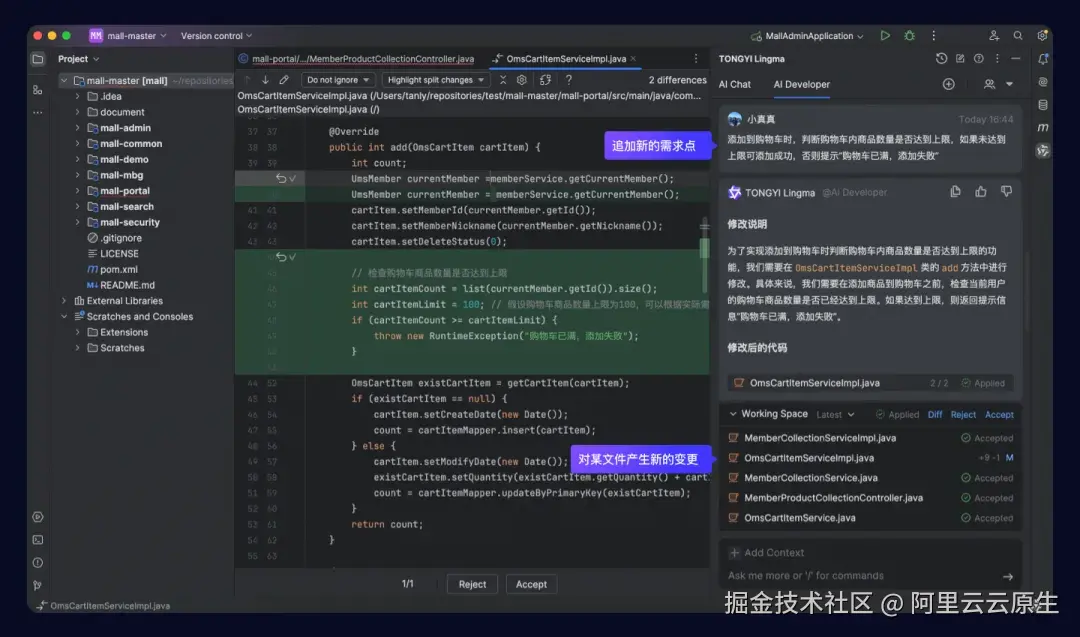
Task: Click Add Context button
Action: click(x=767, y=553)
